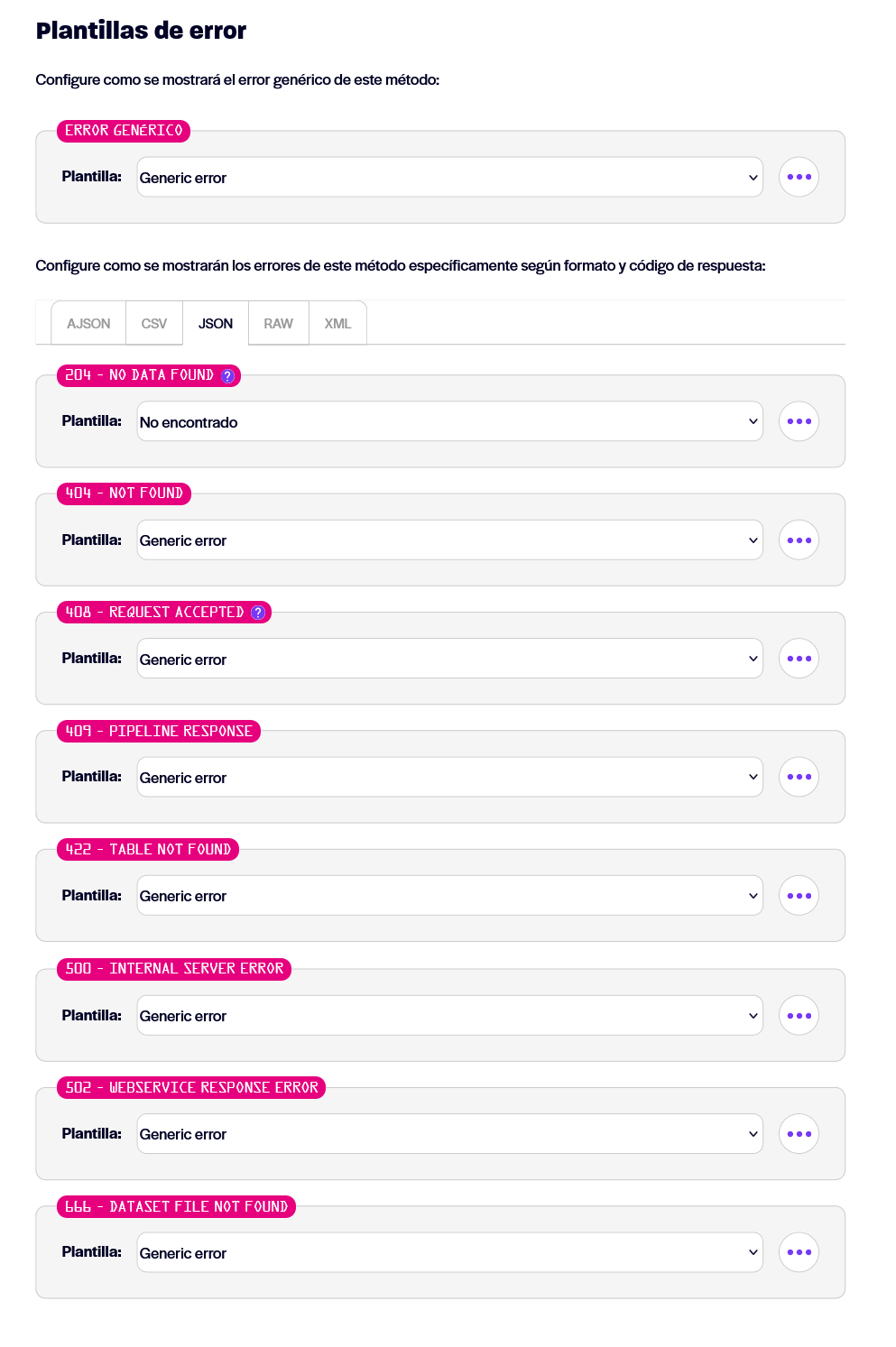
Task: Expand the 'No encontrado' template dropdown
Action: pos(449,421)
